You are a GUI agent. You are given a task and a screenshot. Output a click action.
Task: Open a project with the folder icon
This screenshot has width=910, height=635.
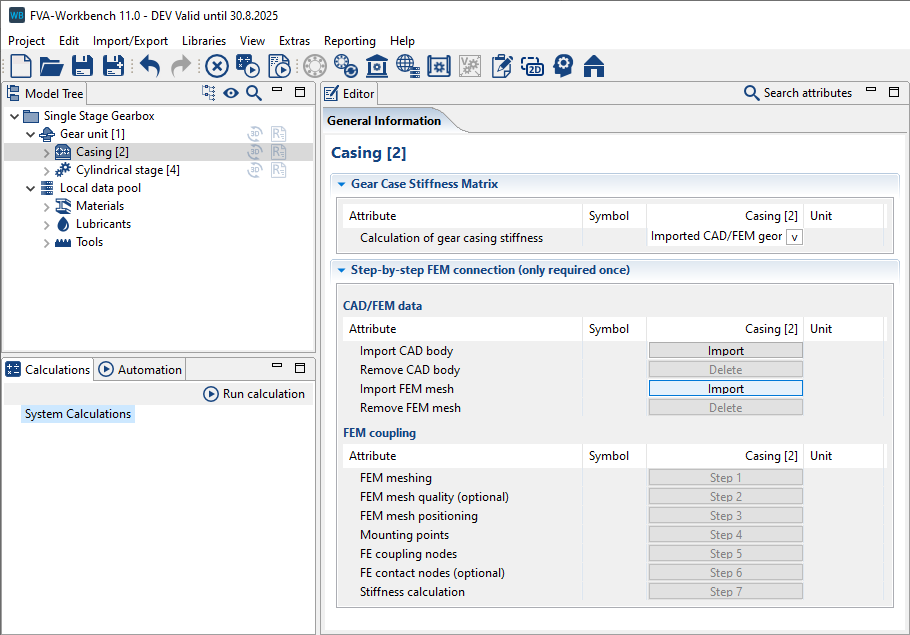51,67
